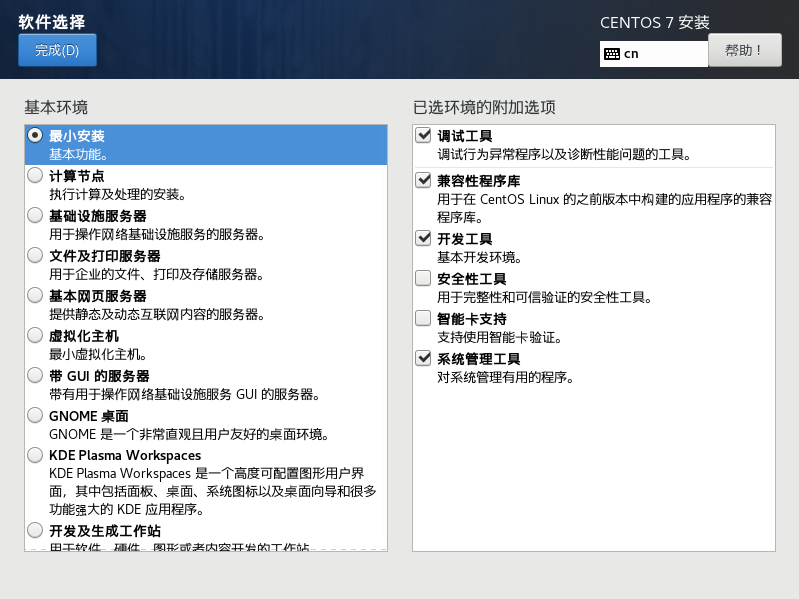This screenshot has height=599, width=799.
Task: Select the GNOME 桌面 radio button
Action: tap(35, 415)
